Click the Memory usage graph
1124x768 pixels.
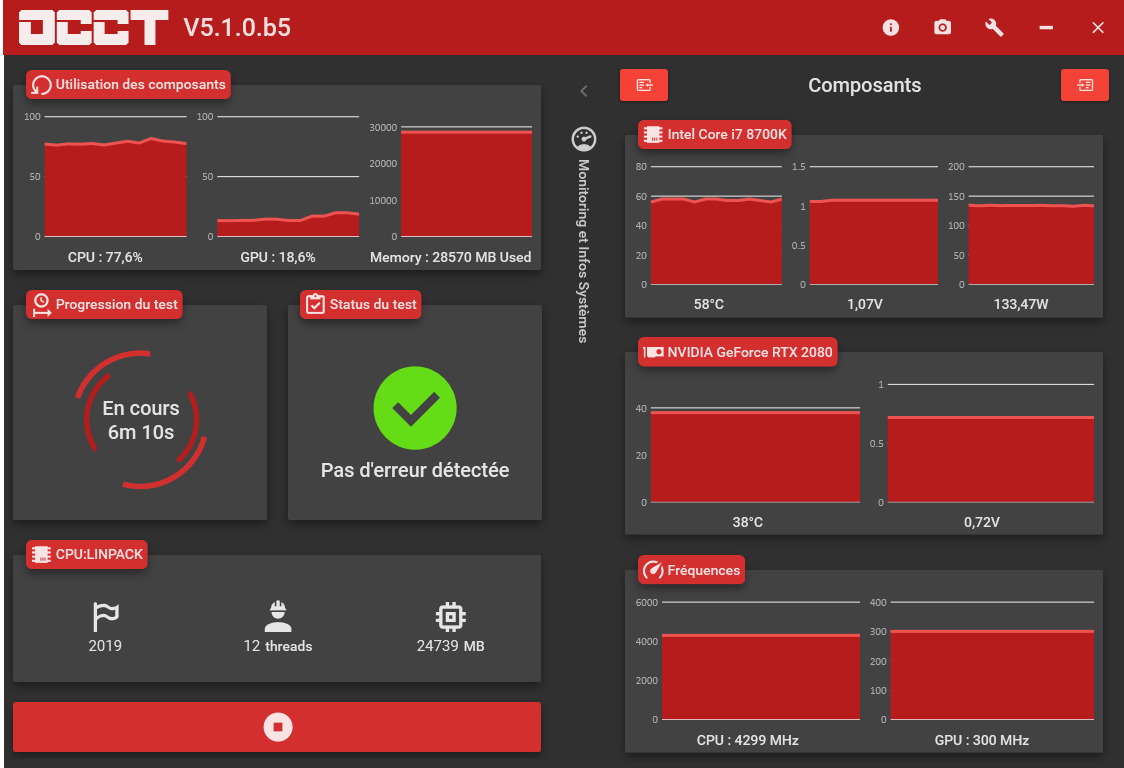click(466, 182)
